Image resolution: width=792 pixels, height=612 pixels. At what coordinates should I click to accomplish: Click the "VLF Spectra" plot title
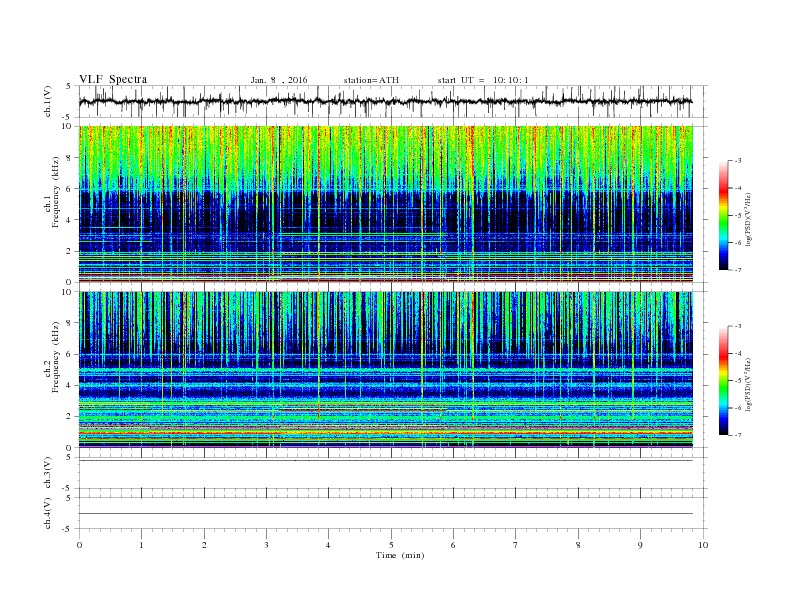click(113, 79)
